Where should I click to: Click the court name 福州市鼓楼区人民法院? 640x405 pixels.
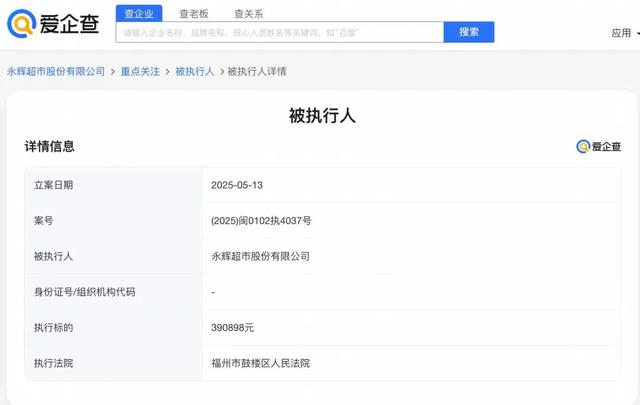point(260,363)
